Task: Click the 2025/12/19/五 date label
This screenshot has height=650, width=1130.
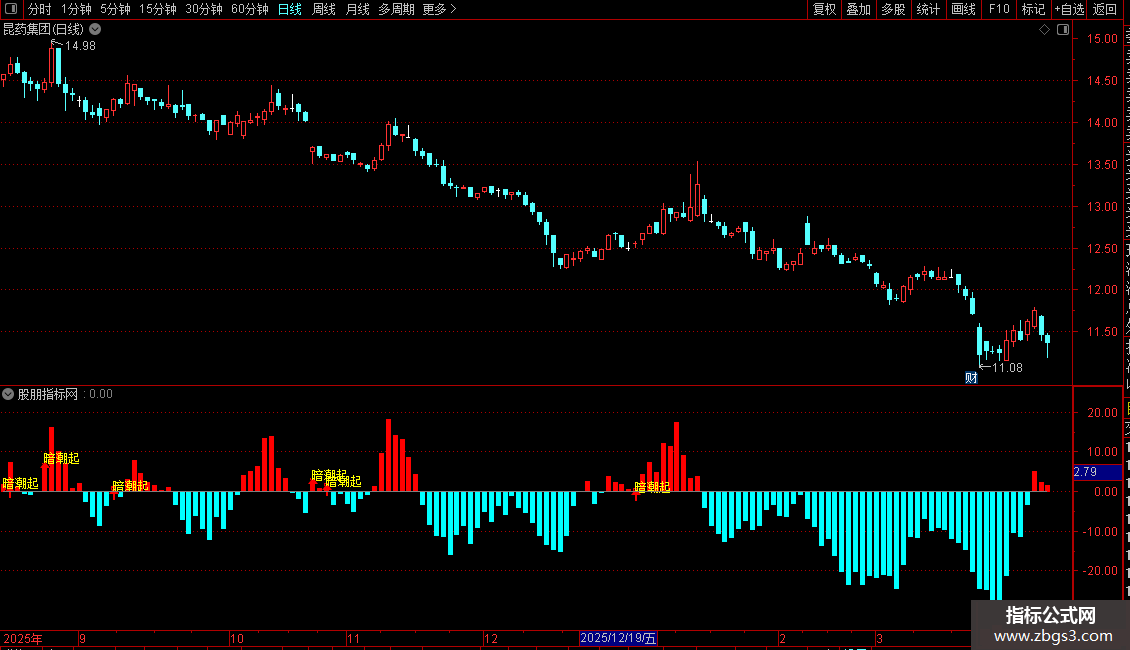Action: pos(618,638)
